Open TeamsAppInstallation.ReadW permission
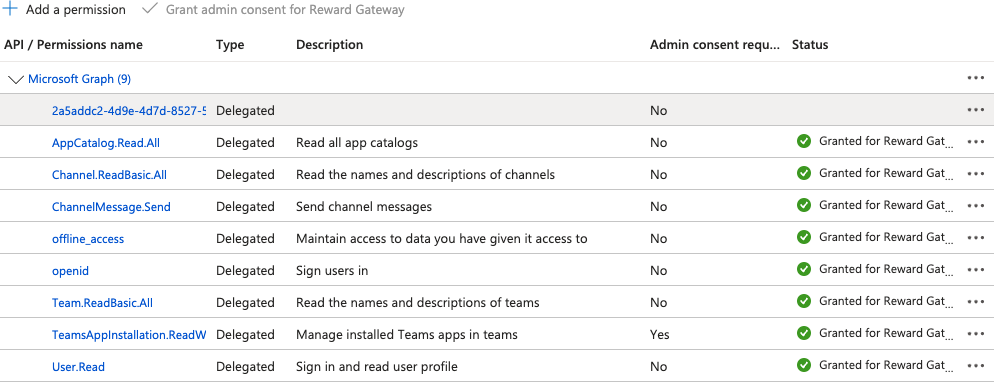The image size is (999, 386). 129,334
